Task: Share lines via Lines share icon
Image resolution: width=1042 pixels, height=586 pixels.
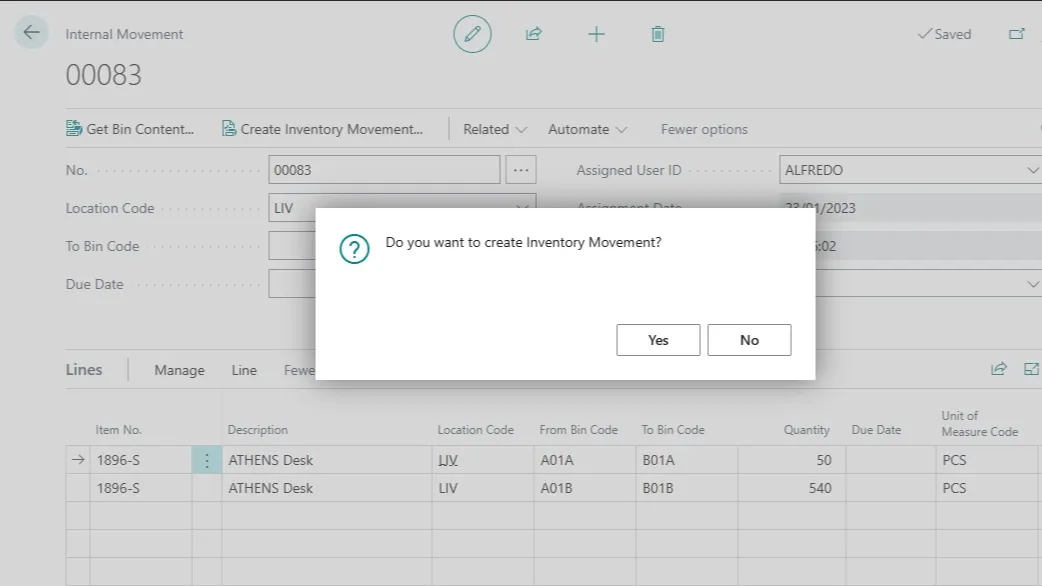Action: point(999,369)
